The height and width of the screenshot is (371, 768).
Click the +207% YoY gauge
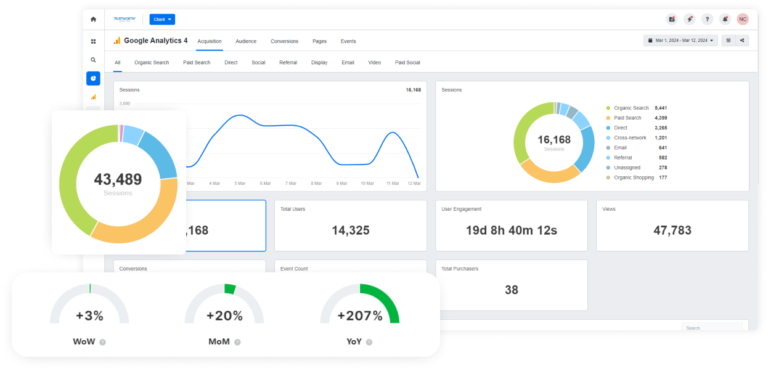coord(360,304)
